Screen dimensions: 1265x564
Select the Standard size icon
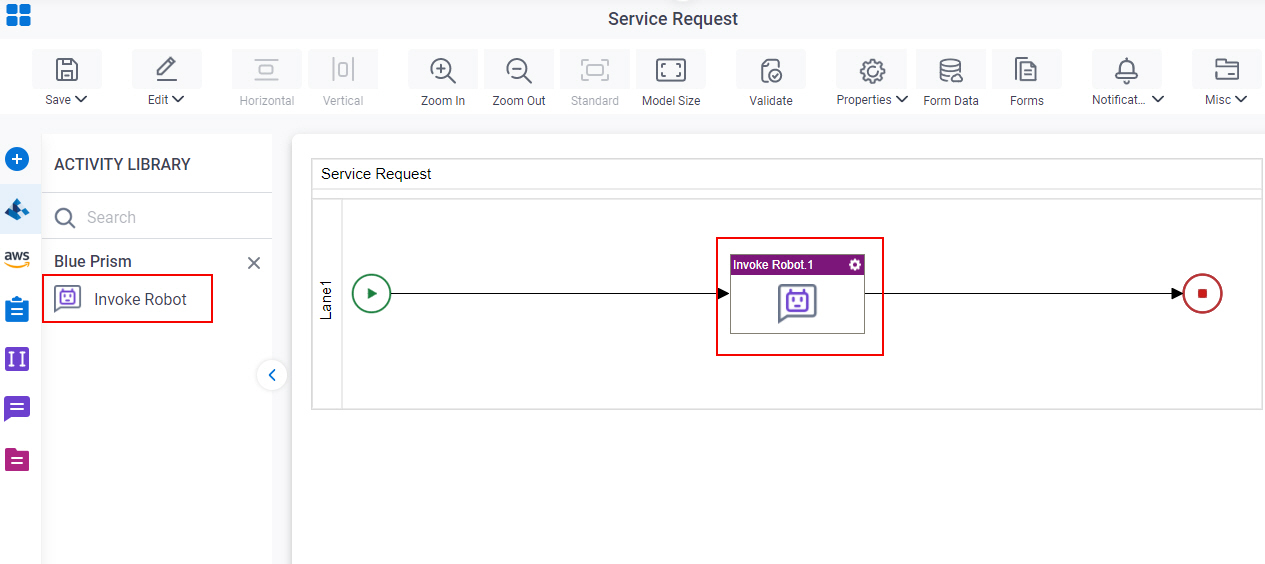pyautogui.click(x=595, y=70)
